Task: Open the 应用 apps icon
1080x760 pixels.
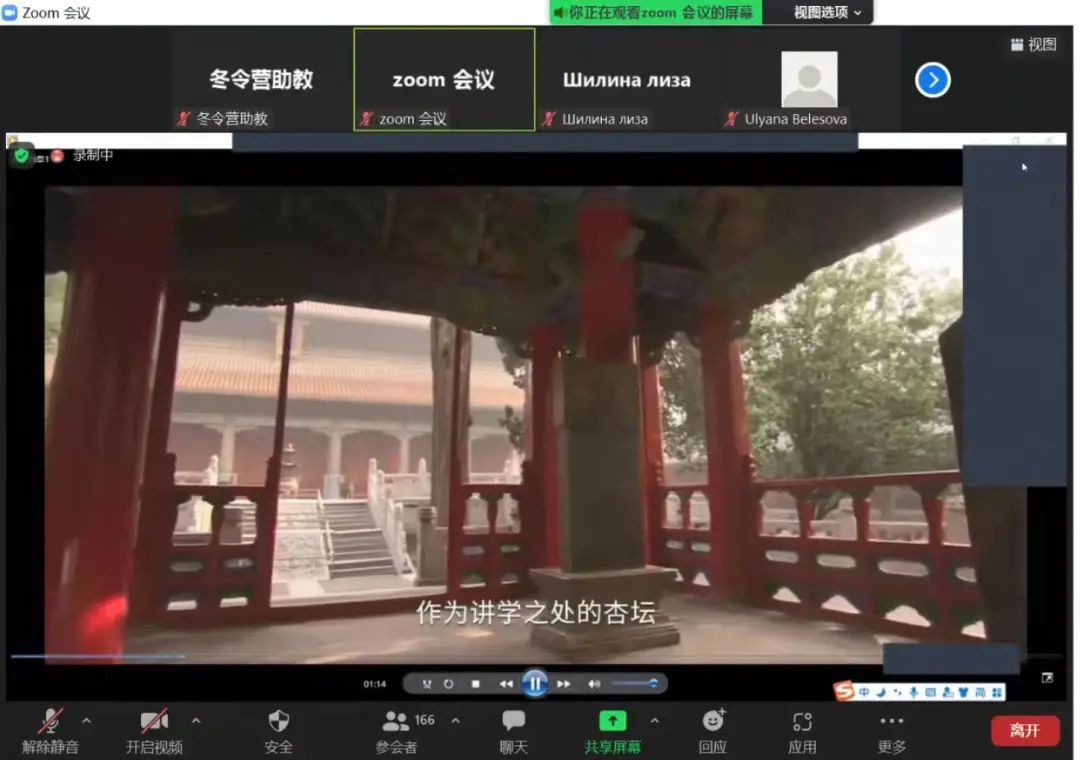Action: click(x=802, y=722)
